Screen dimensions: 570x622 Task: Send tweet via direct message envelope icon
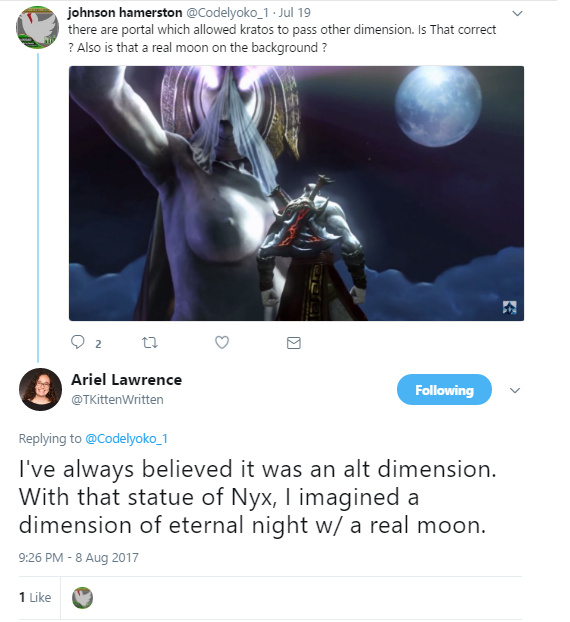pyautogui.click(x=294, y=343)
